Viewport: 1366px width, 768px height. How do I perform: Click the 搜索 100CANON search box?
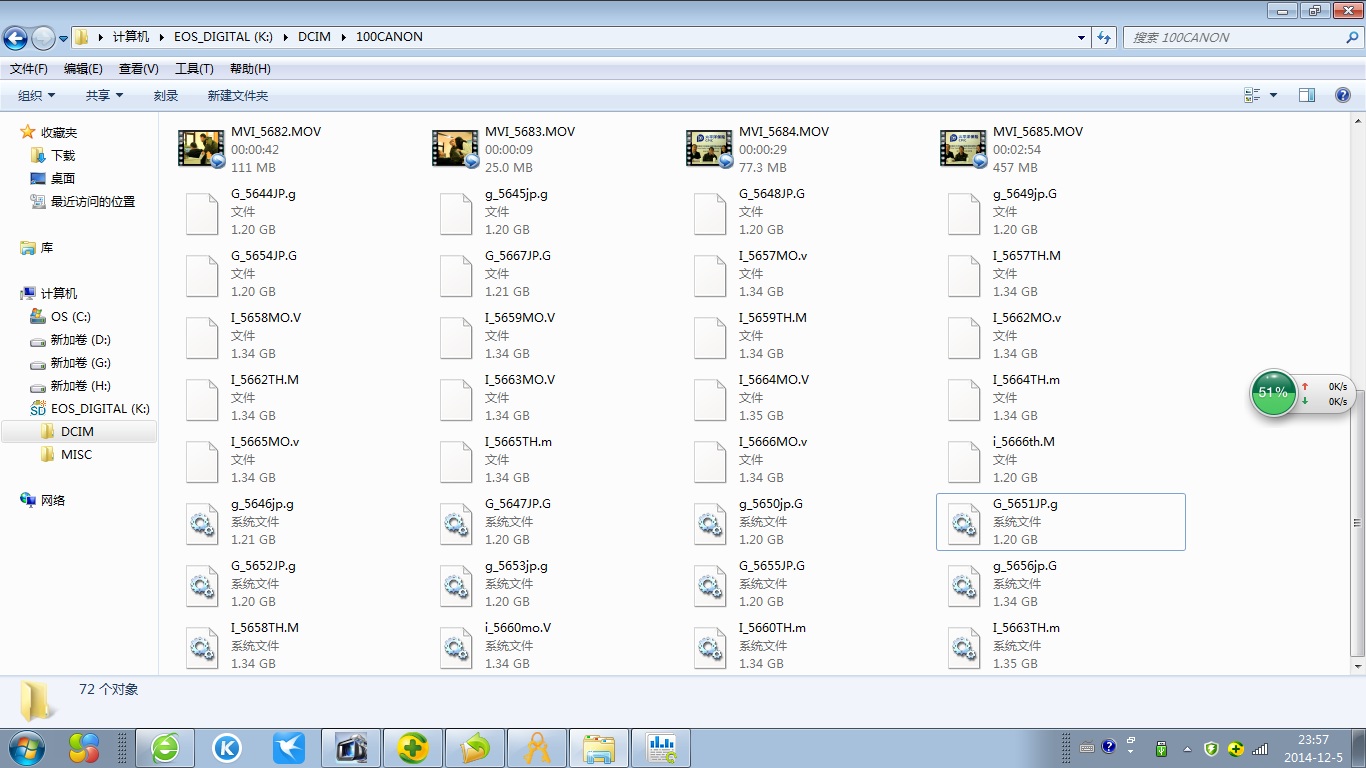[1235, 37]
